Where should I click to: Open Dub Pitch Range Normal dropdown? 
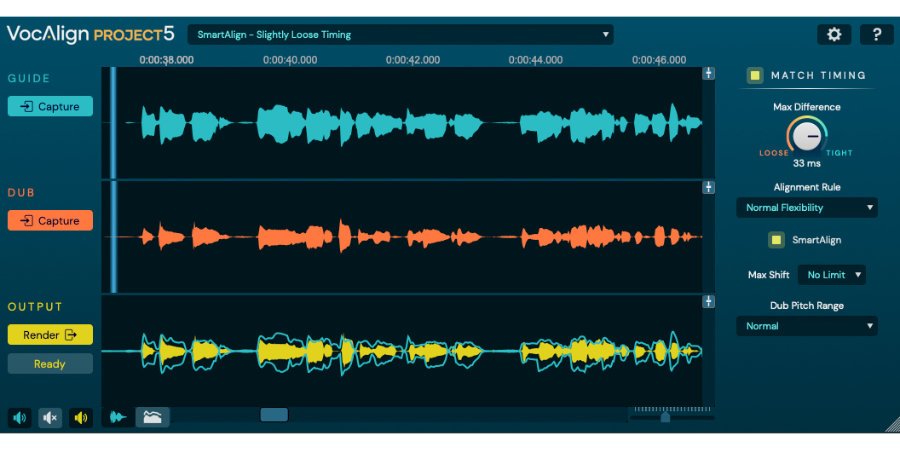(806, 326)
